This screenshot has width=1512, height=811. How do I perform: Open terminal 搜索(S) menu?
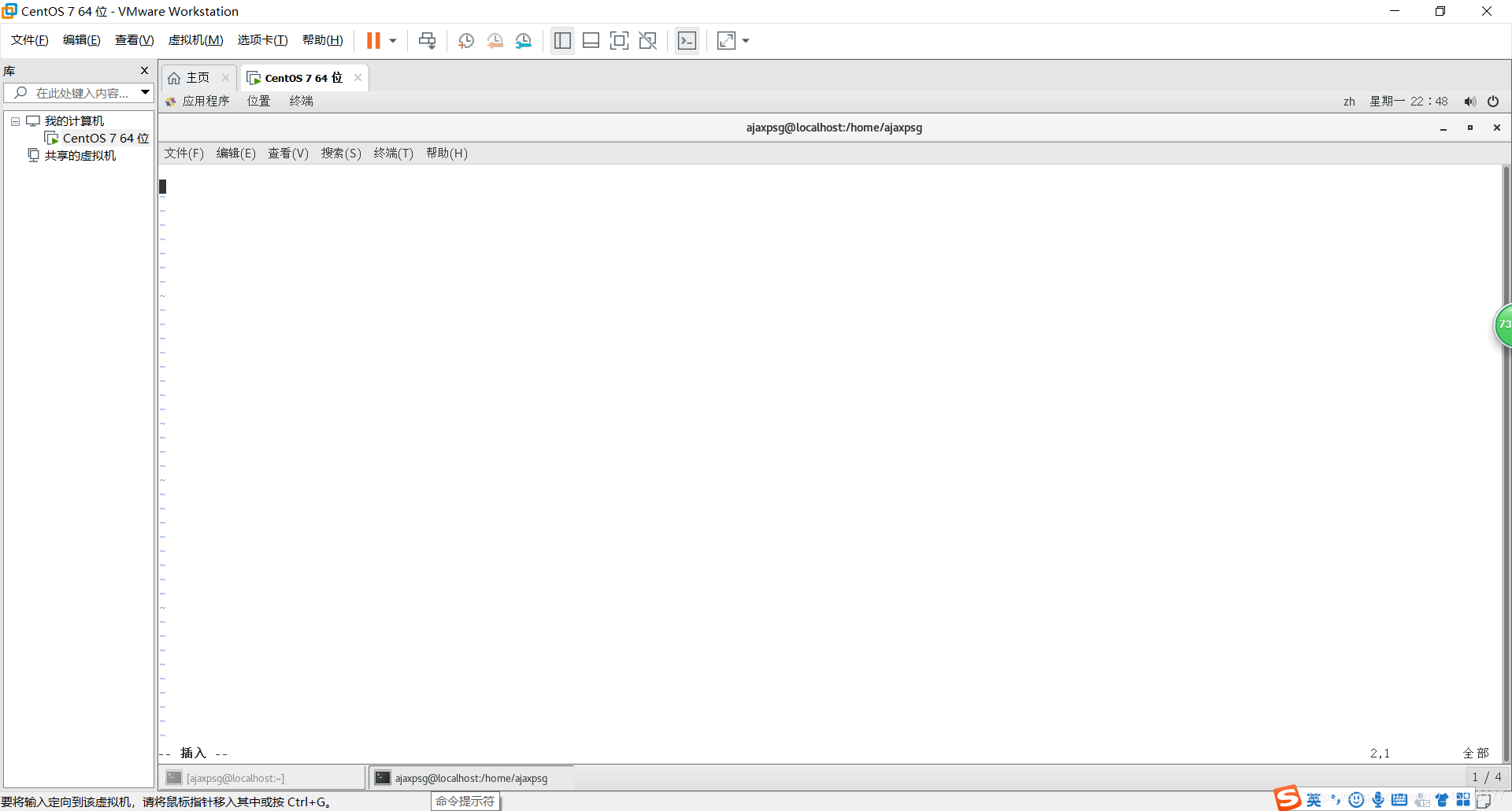[x=341, y=154]
